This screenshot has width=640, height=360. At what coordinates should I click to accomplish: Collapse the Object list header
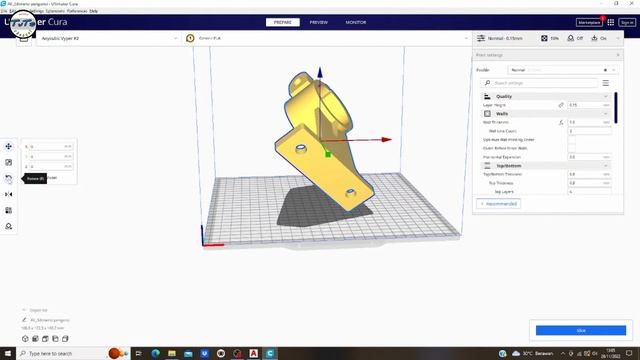click(x=35, y=310)
